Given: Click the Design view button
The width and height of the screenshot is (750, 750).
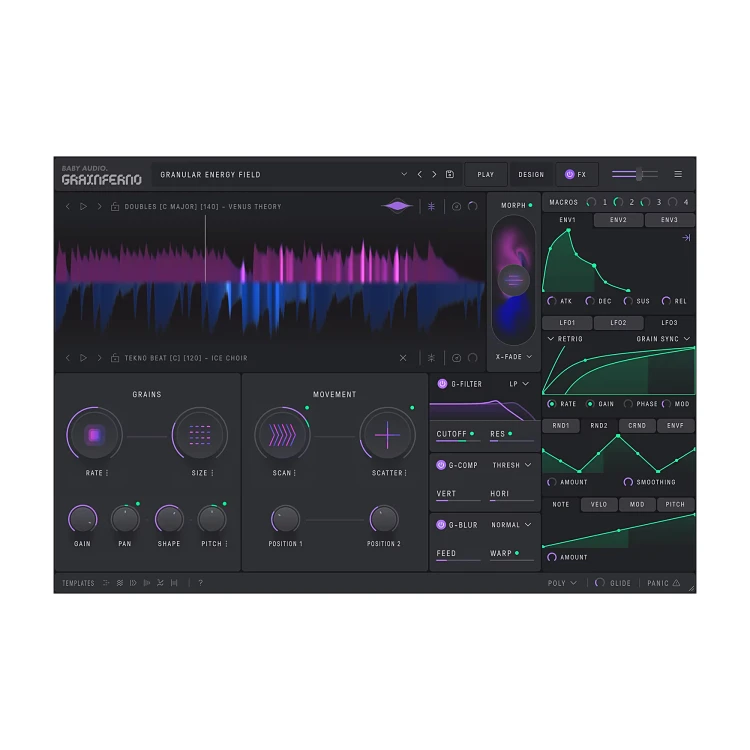Looking at the screenshot, I should click(x=531, y=175).
